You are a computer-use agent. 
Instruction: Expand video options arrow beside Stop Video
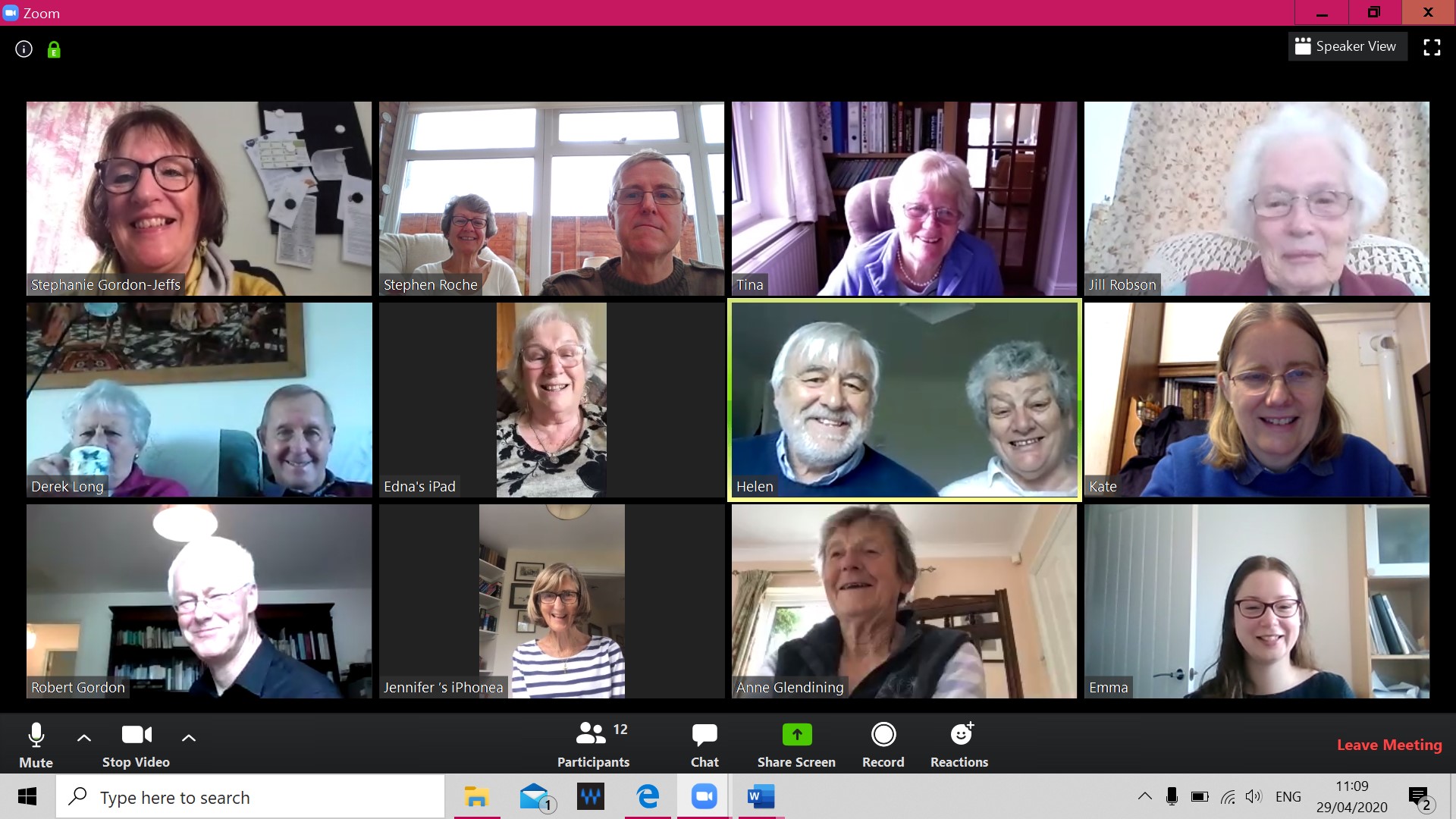[189, 737]
